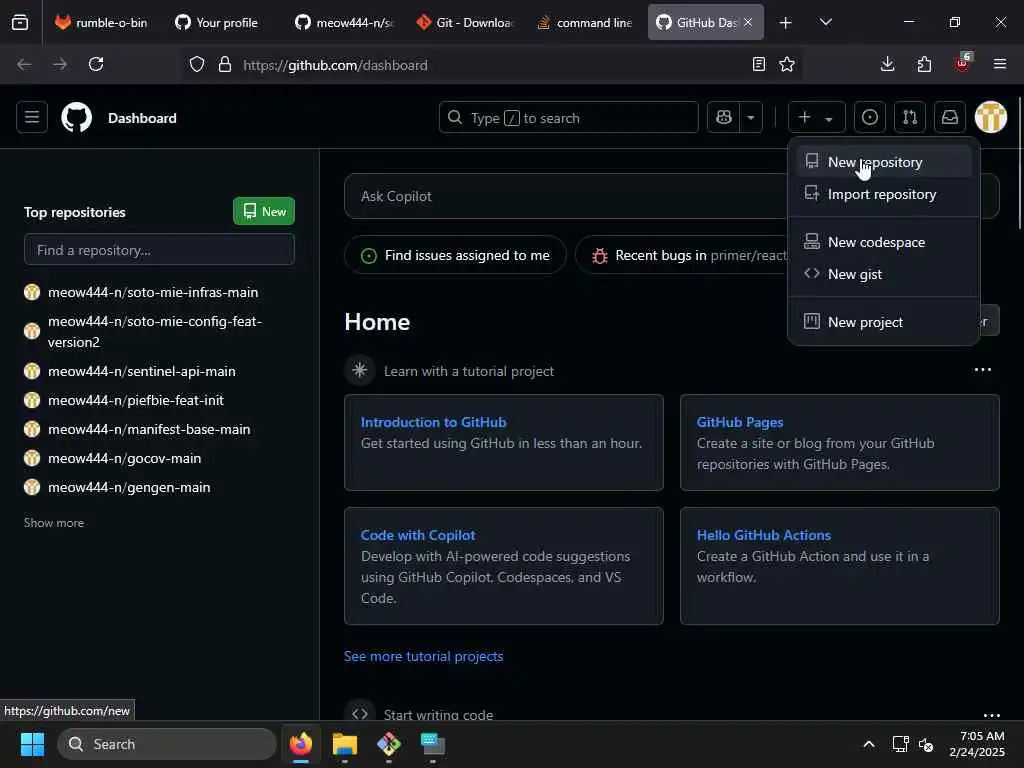Open meow444-n/gocov-main repository
The image size is (1024, 768).
(x=124, y=458)
